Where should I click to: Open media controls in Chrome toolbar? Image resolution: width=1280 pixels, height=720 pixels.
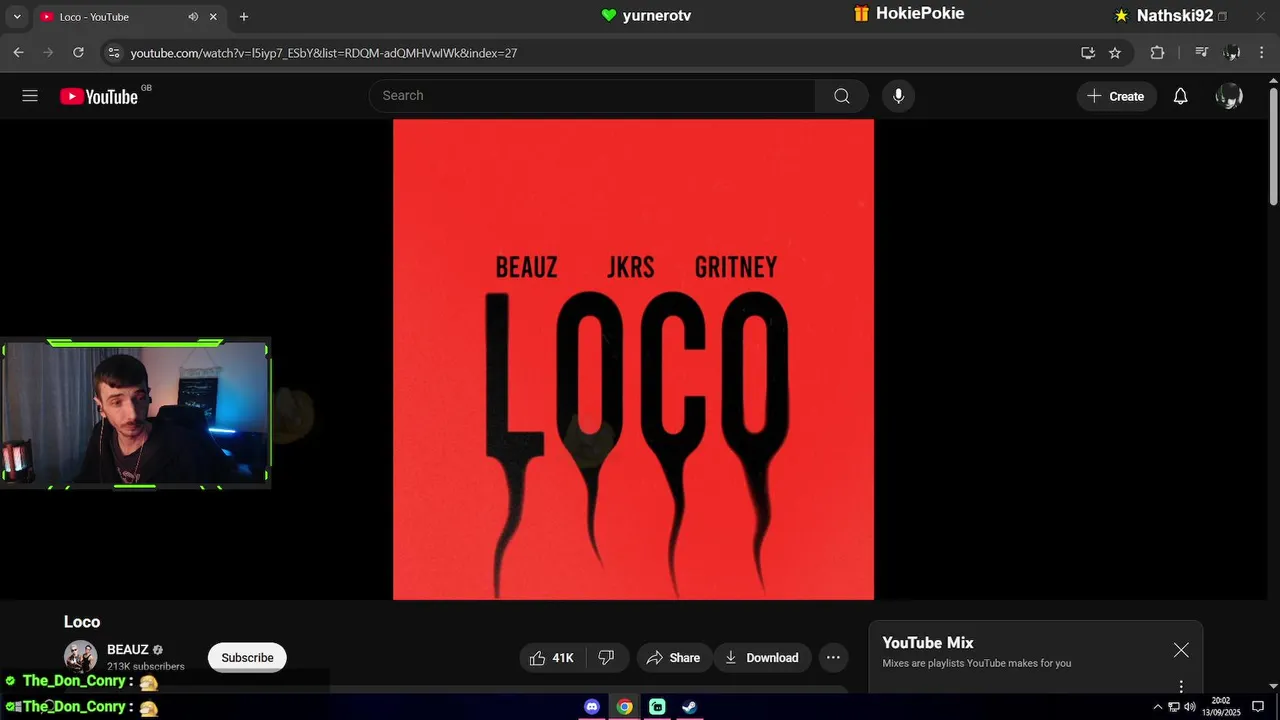1202,53
